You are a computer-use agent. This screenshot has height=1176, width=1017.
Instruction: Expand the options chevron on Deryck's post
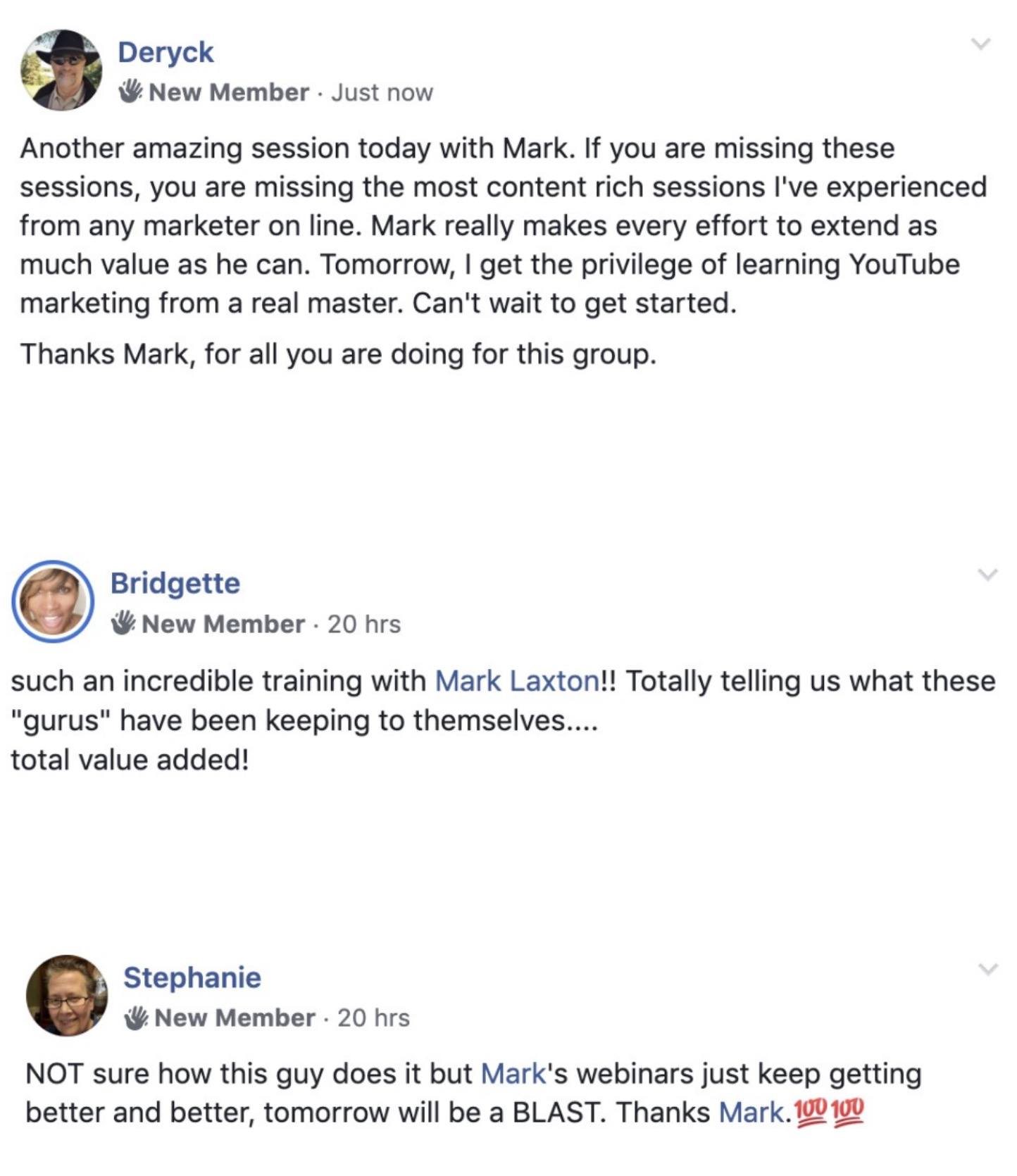pyautogui.click(x=980, y=44)
